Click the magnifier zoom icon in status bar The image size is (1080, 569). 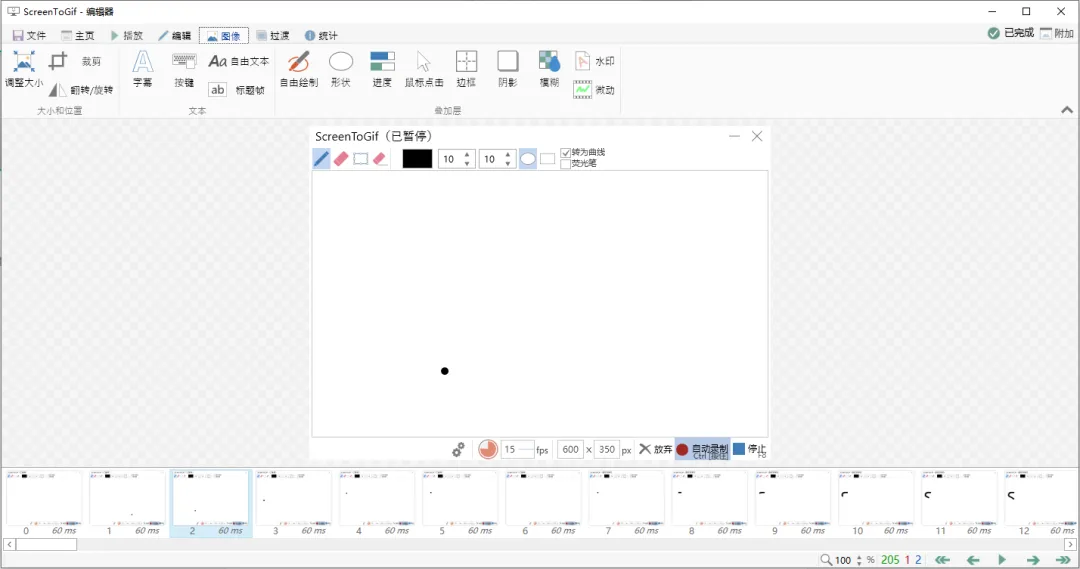click(826, 560)
